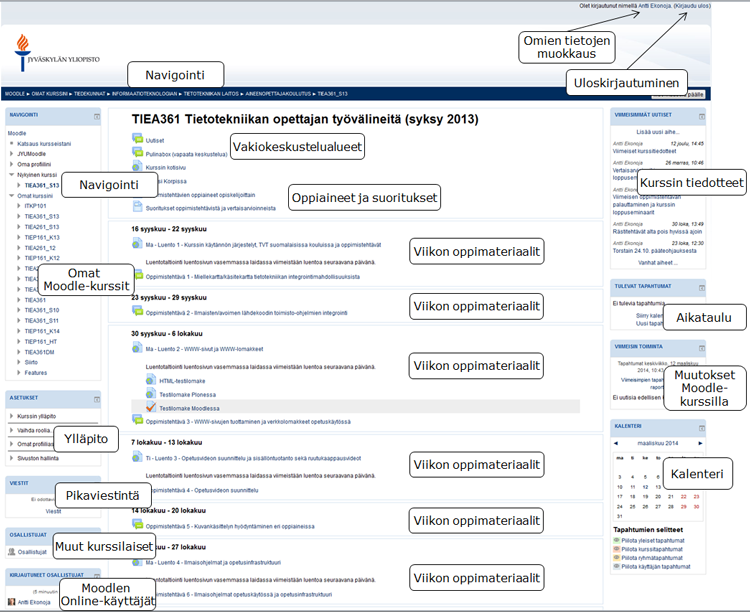This screenshot has height=612, width=750.
Task: Open Torstain 24.10. pääteohjauksesta news item
Action: tap(654, 250)
